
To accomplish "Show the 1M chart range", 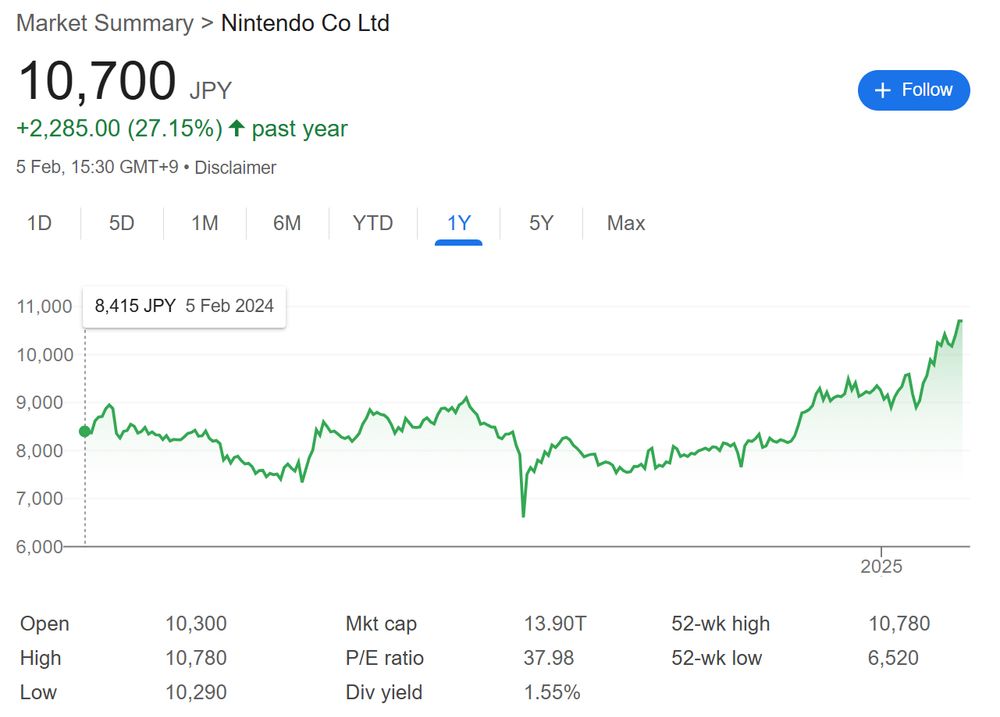I will pos(204,223).
